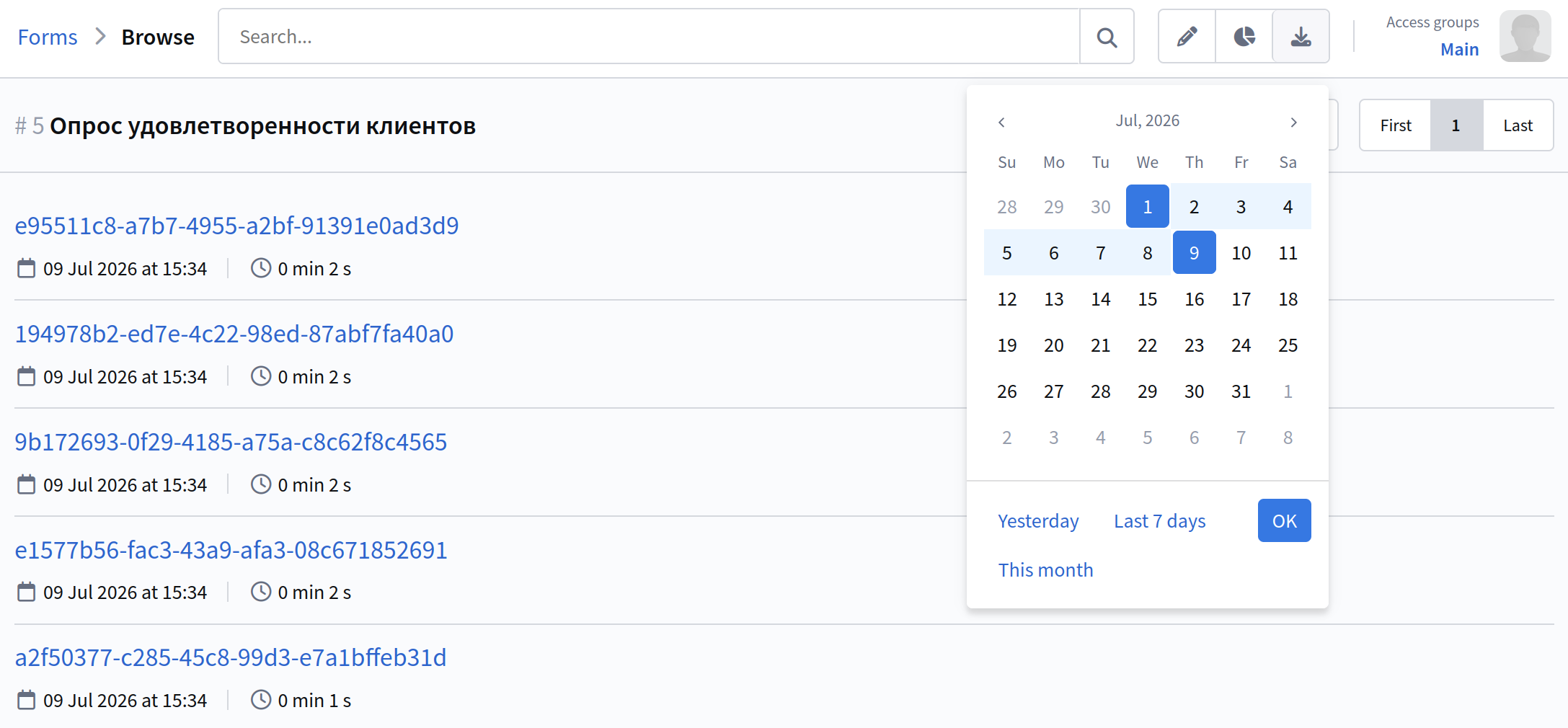Confirm date range with OK button

click(1285, 520)
